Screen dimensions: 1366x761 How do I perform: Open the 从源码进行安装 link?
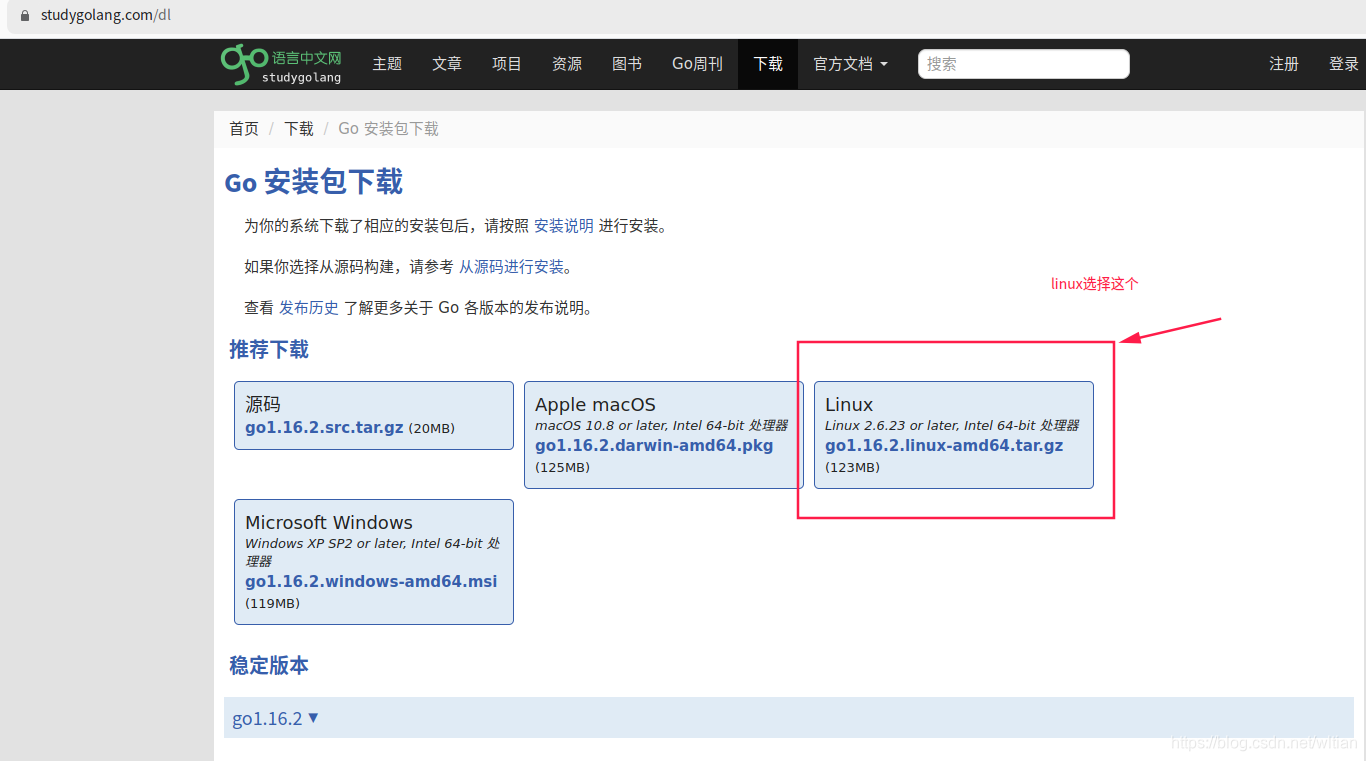[x=511, y=267]
